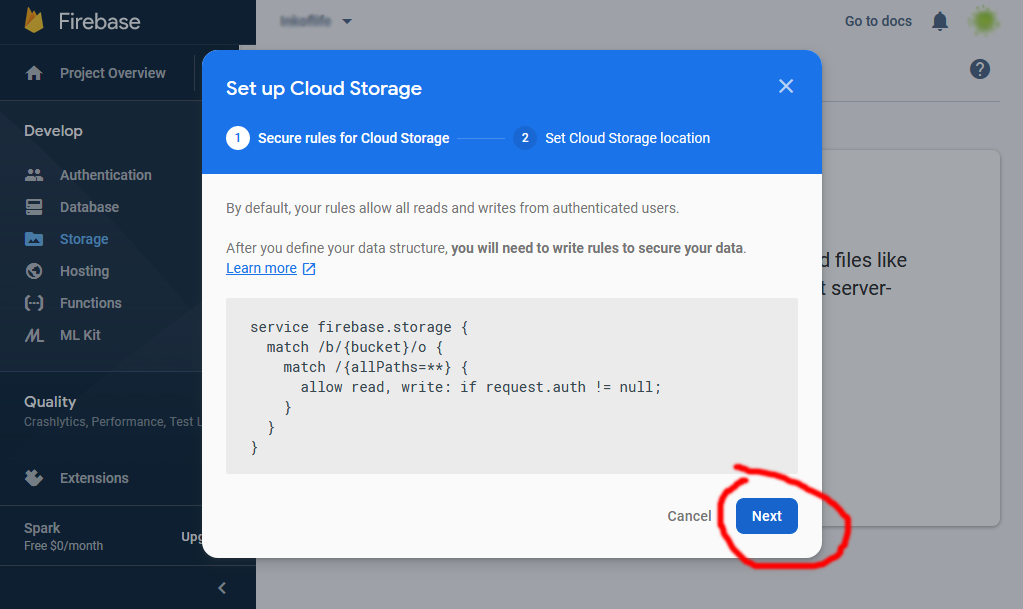
Task: Collapse the sidebar with the chevron
Action: pyautogui.click(x=221, y=588)
